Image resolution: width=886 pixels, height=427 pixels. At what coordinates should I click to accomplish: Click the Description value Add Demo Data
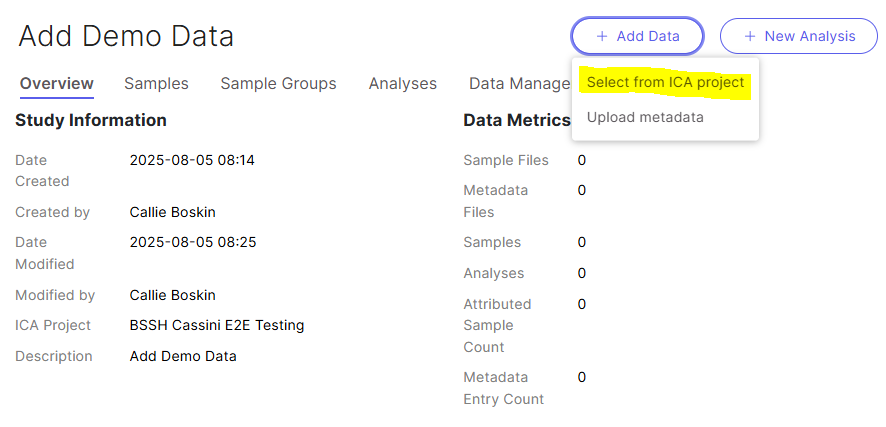tap(183, 356)
